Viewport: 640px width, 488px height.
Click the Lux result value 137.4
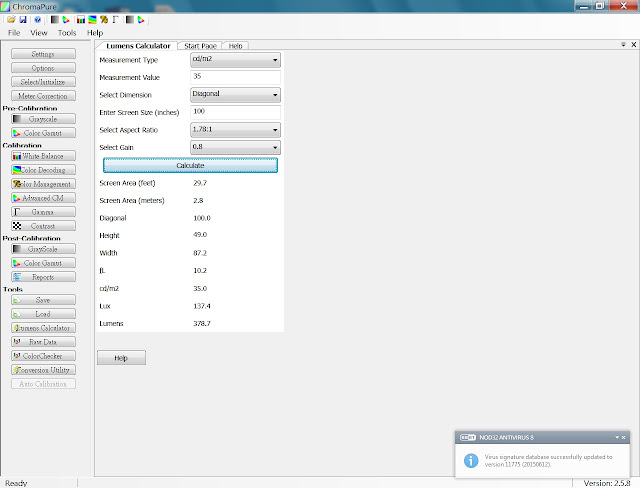click(202, 306)
